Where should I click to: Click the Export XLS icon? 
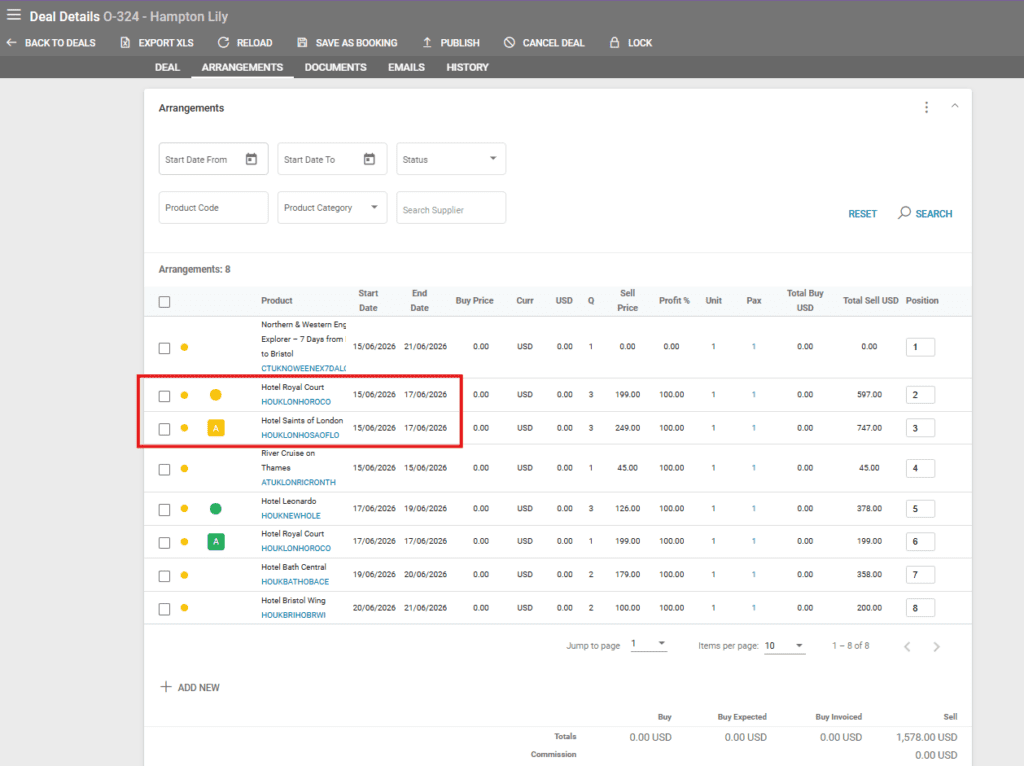(x=125, y=43)
